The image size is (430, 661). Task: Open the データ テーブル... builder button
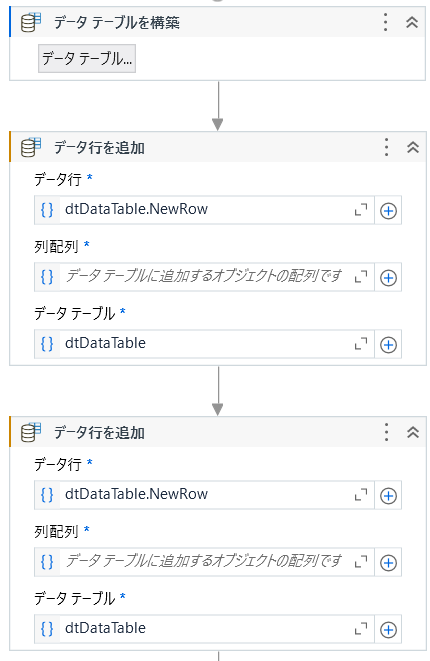(87, 59)
